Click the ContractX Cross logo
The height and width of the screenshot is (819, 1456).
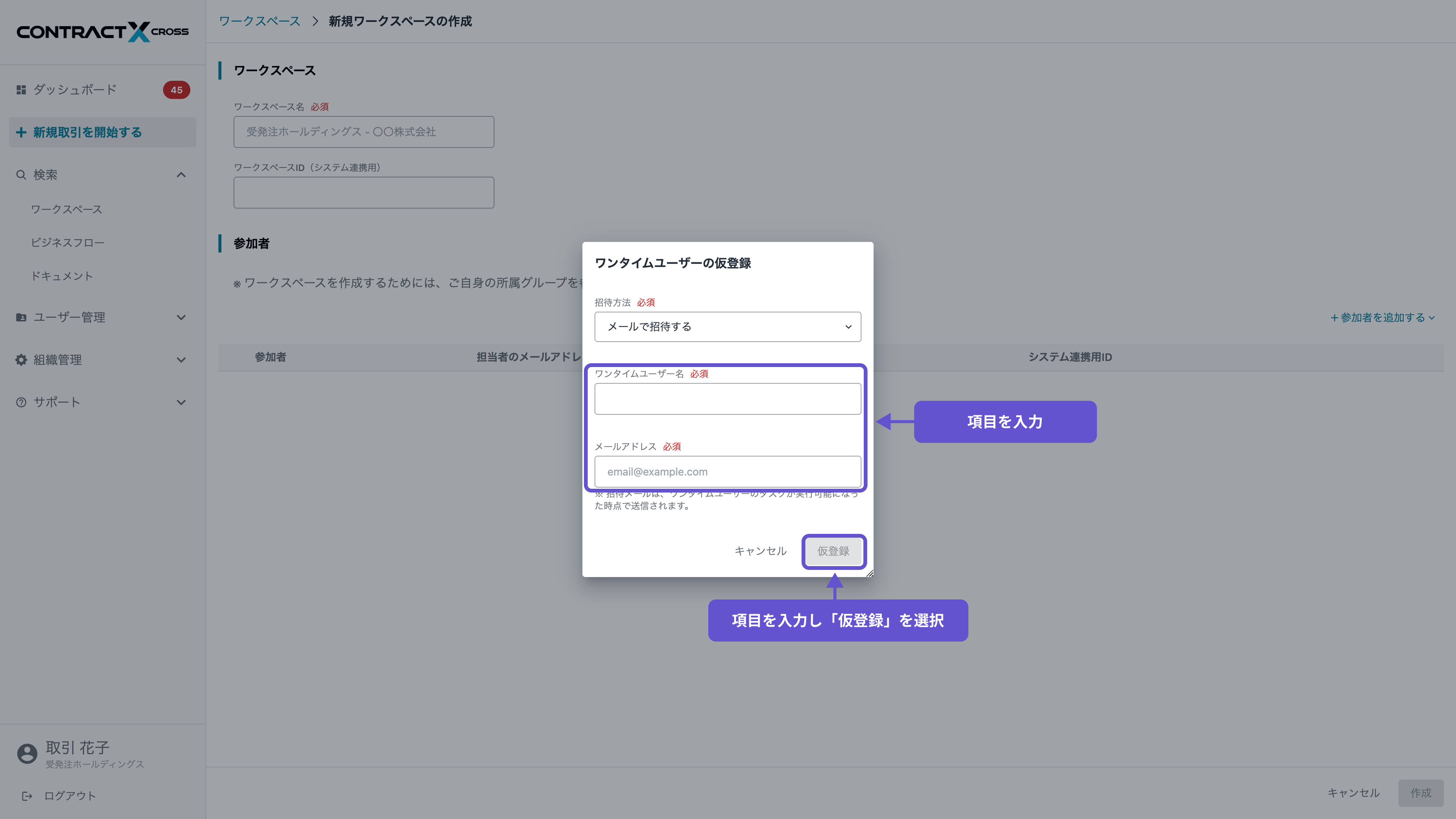[102, 31]
